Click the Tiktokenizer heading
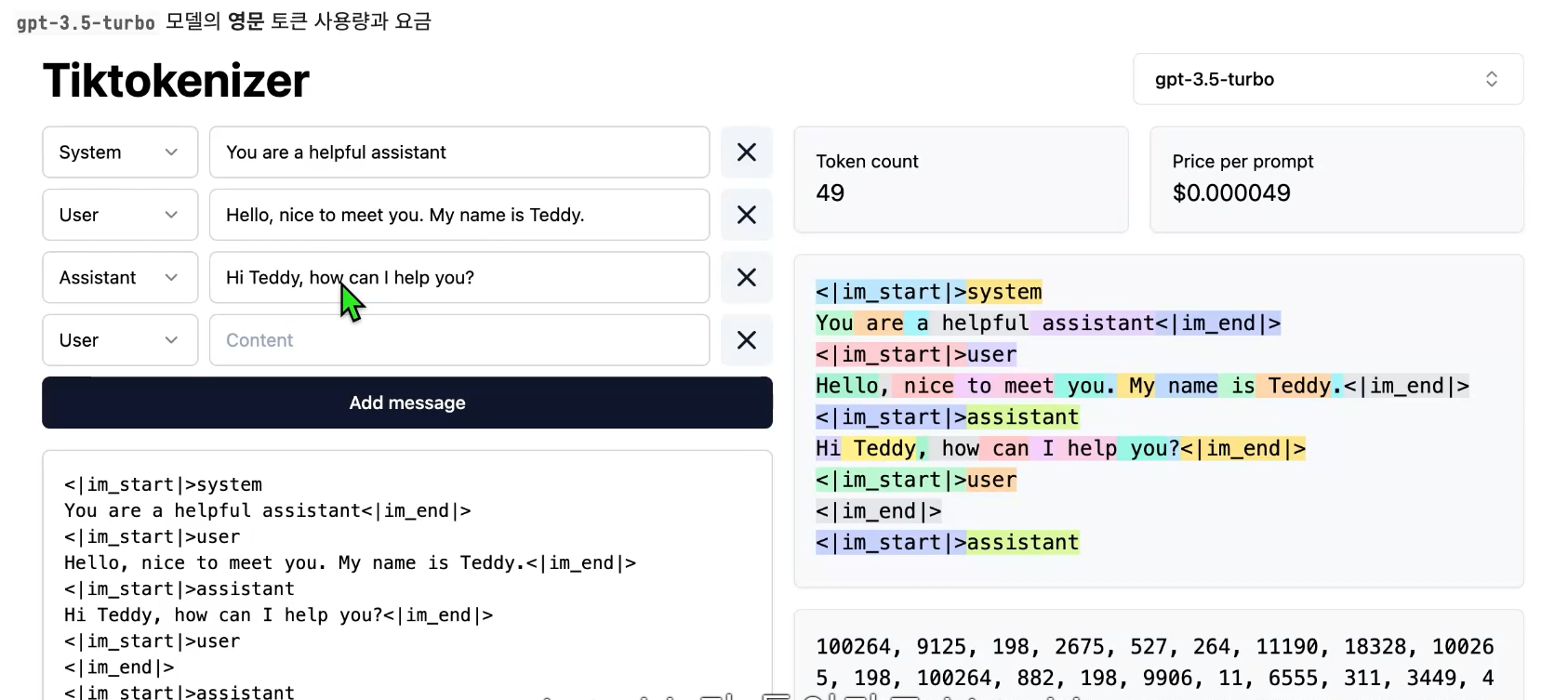The height and width of the screenshot is (700, 1568). pyautogui.click(x=176, y=81)
